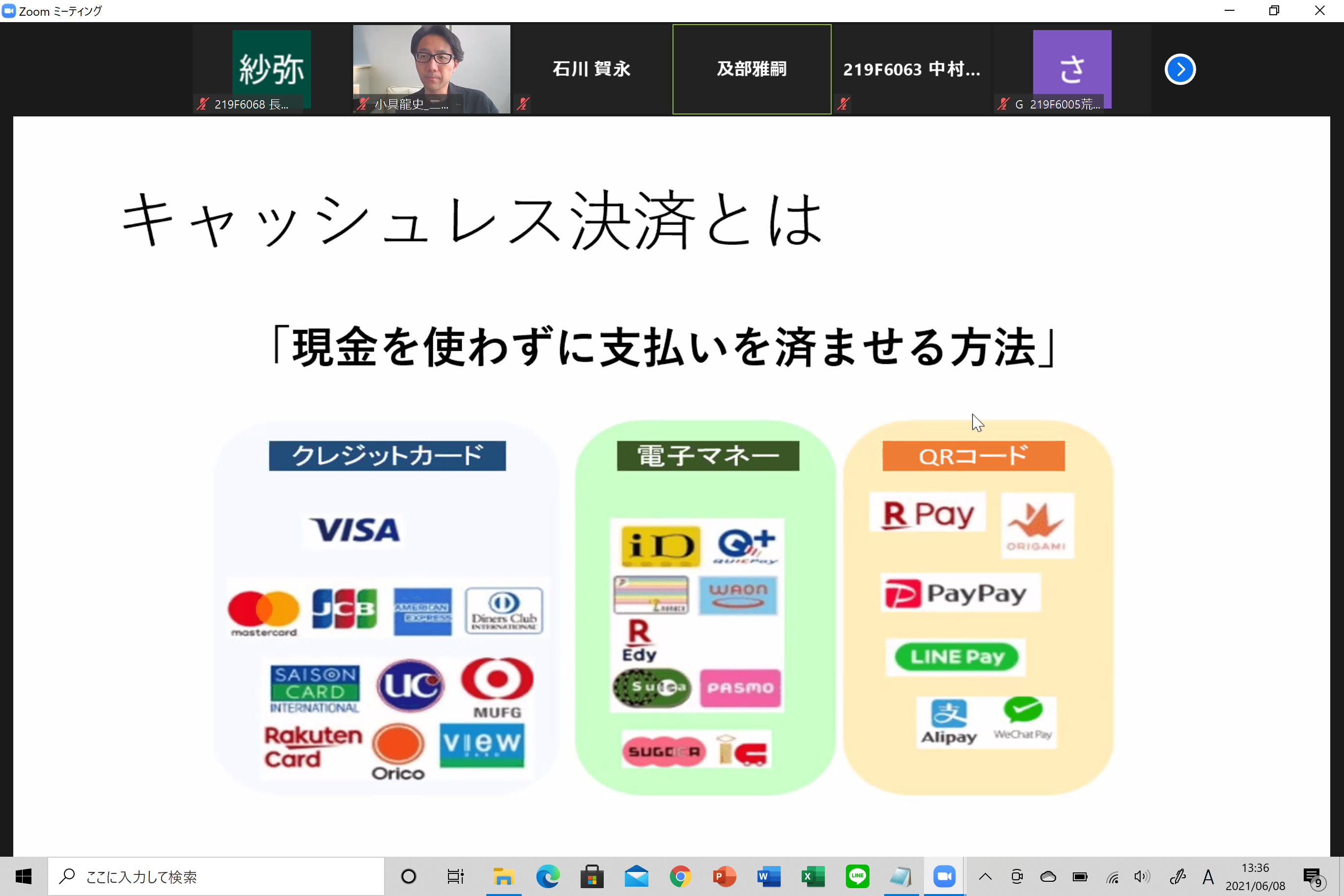The image size is (1344, 896).
Task: Switch to Zoom icon in taskbar
Action: click(945, 876)
